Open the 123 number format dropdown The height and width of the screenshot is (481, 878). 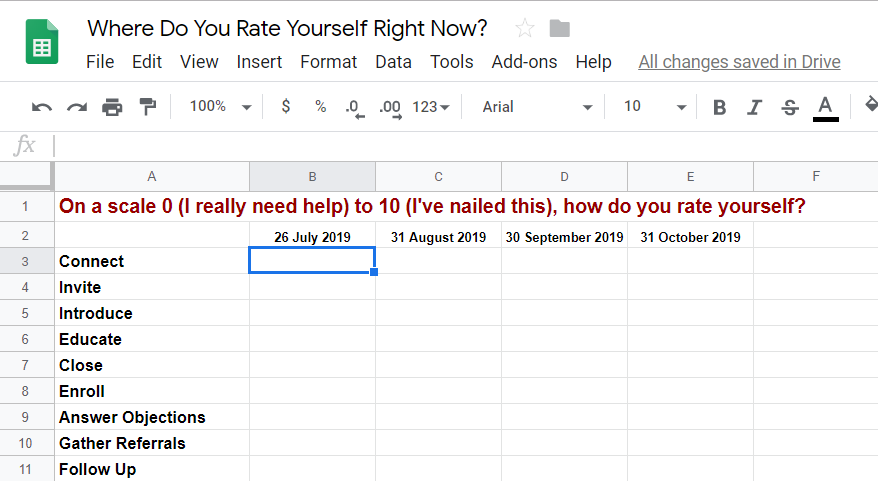[431, 107]
